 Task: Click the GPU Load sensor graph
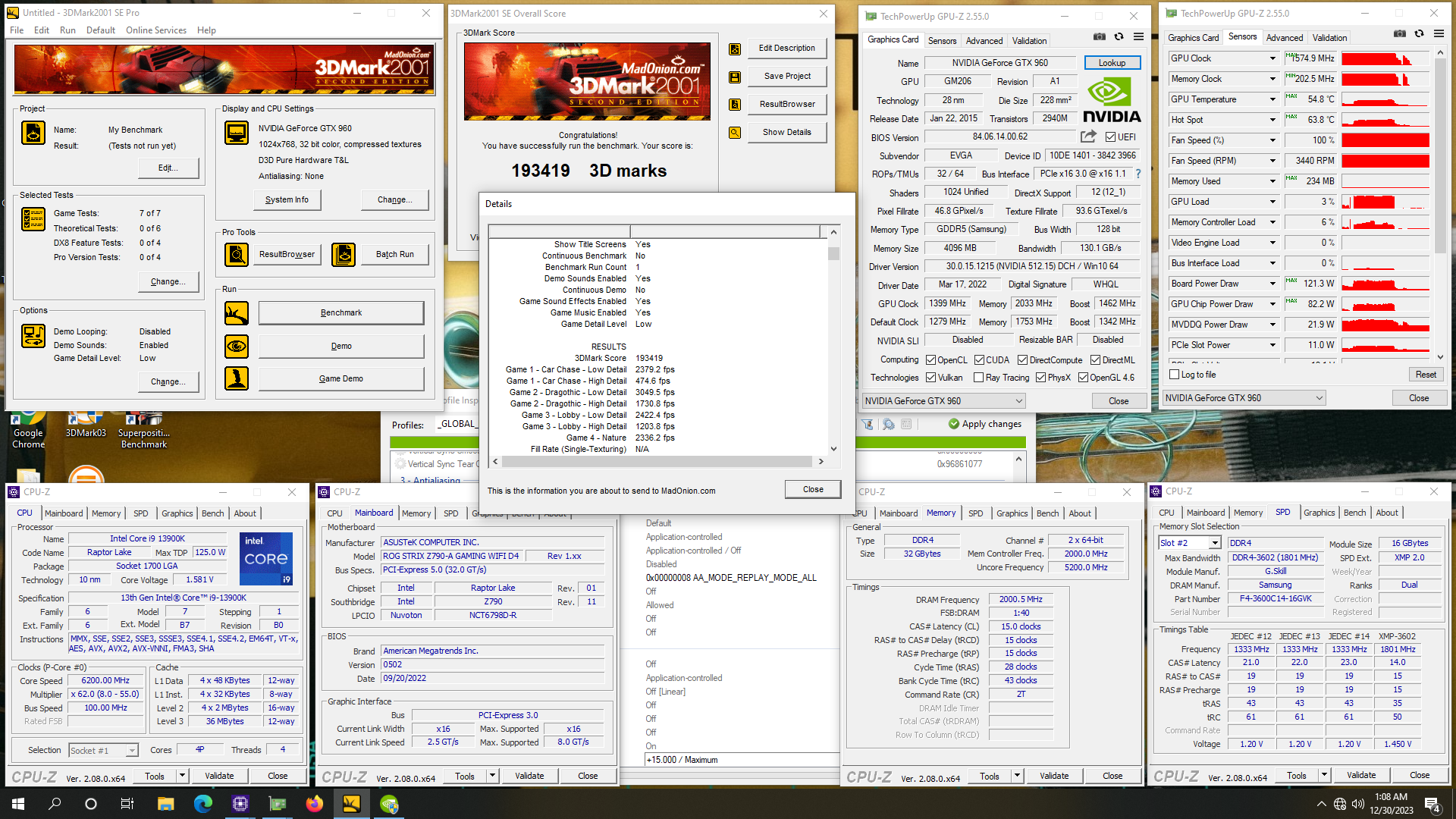tap(1385, 202)
